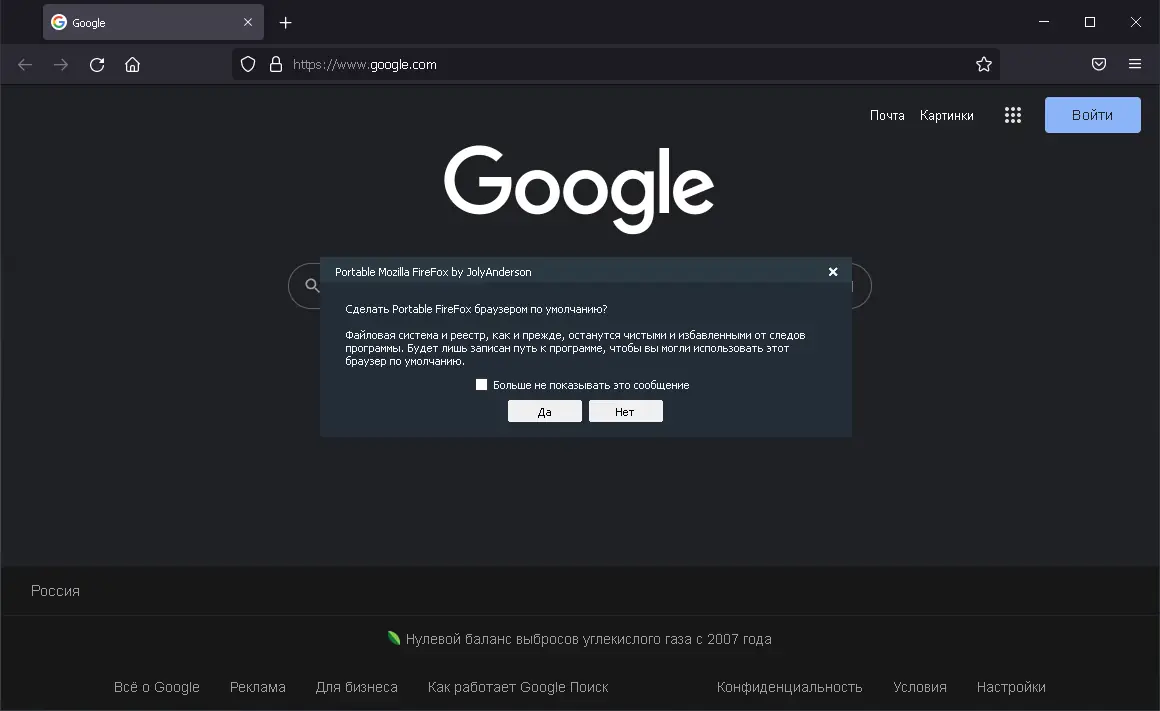
Task: Click the search magnifier icon
Action: tap(312, 285)
